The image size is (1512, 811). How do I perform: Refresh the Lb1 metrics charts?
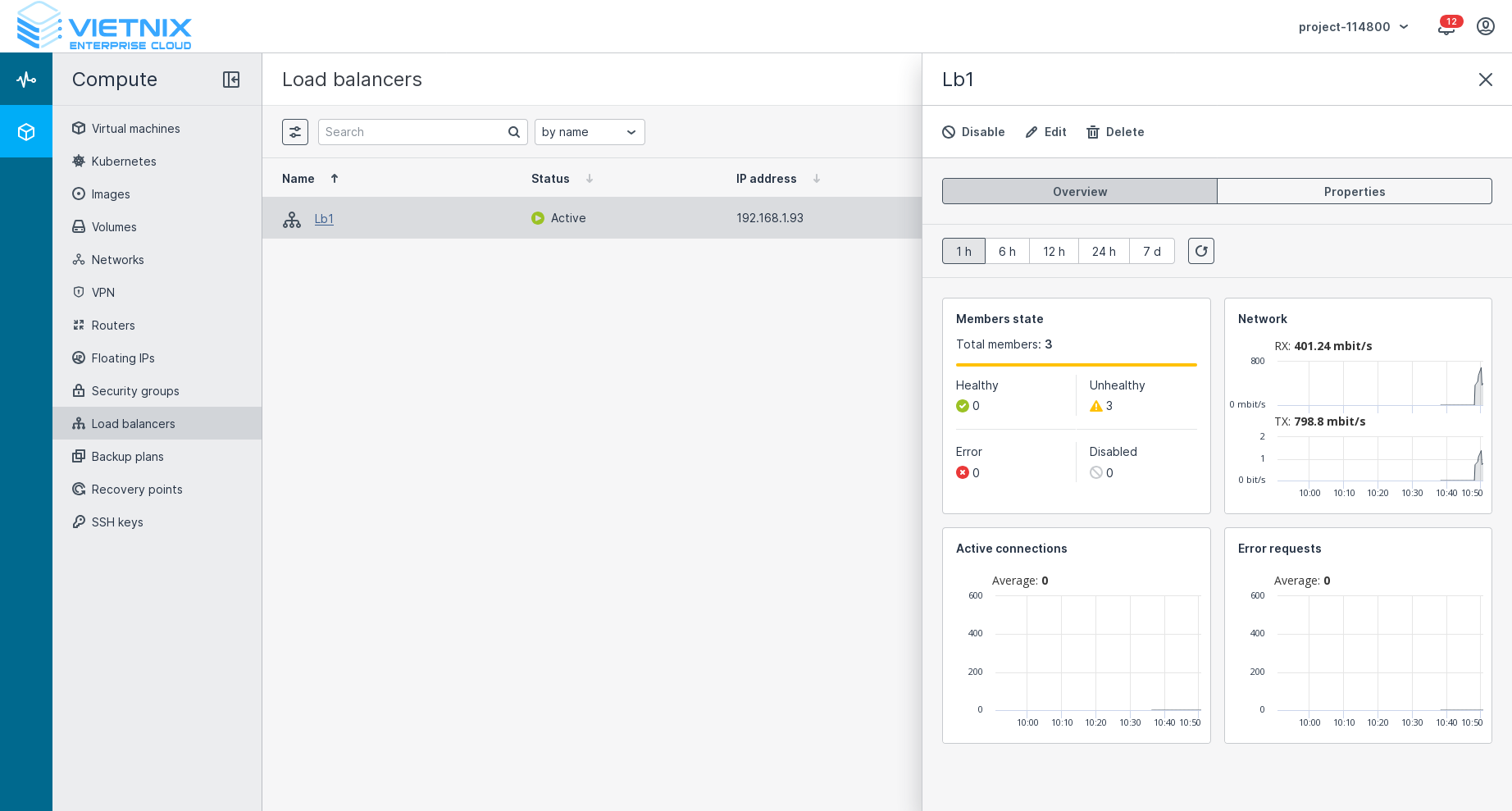[1200, 251]
